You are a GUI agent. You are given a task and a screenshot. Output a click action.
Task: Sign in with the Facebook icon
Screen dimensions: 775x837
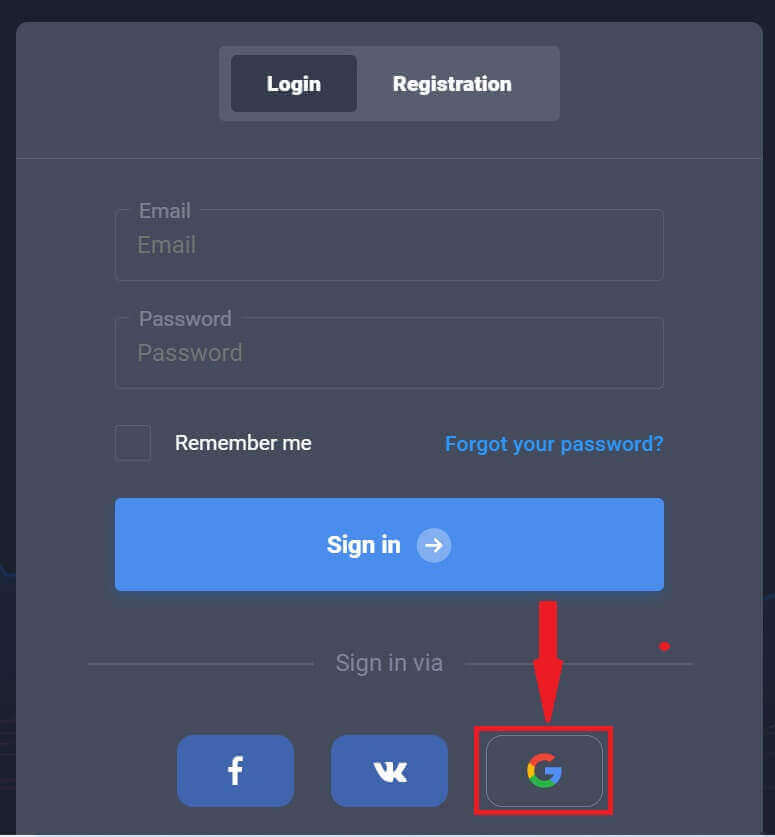point(235,770)
